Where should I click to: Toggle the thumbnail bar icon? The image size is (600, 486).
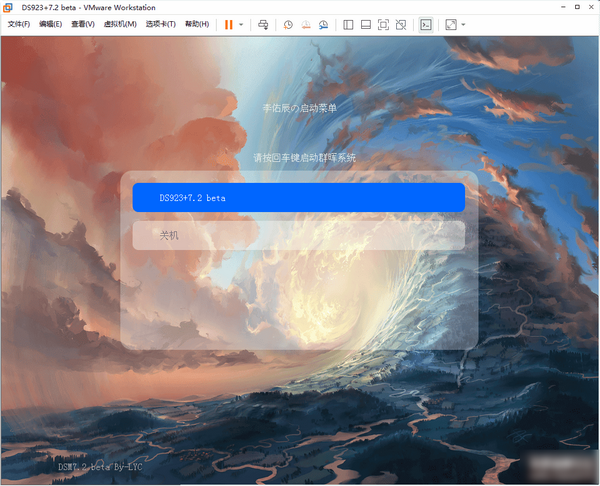[x=366, y=25]
